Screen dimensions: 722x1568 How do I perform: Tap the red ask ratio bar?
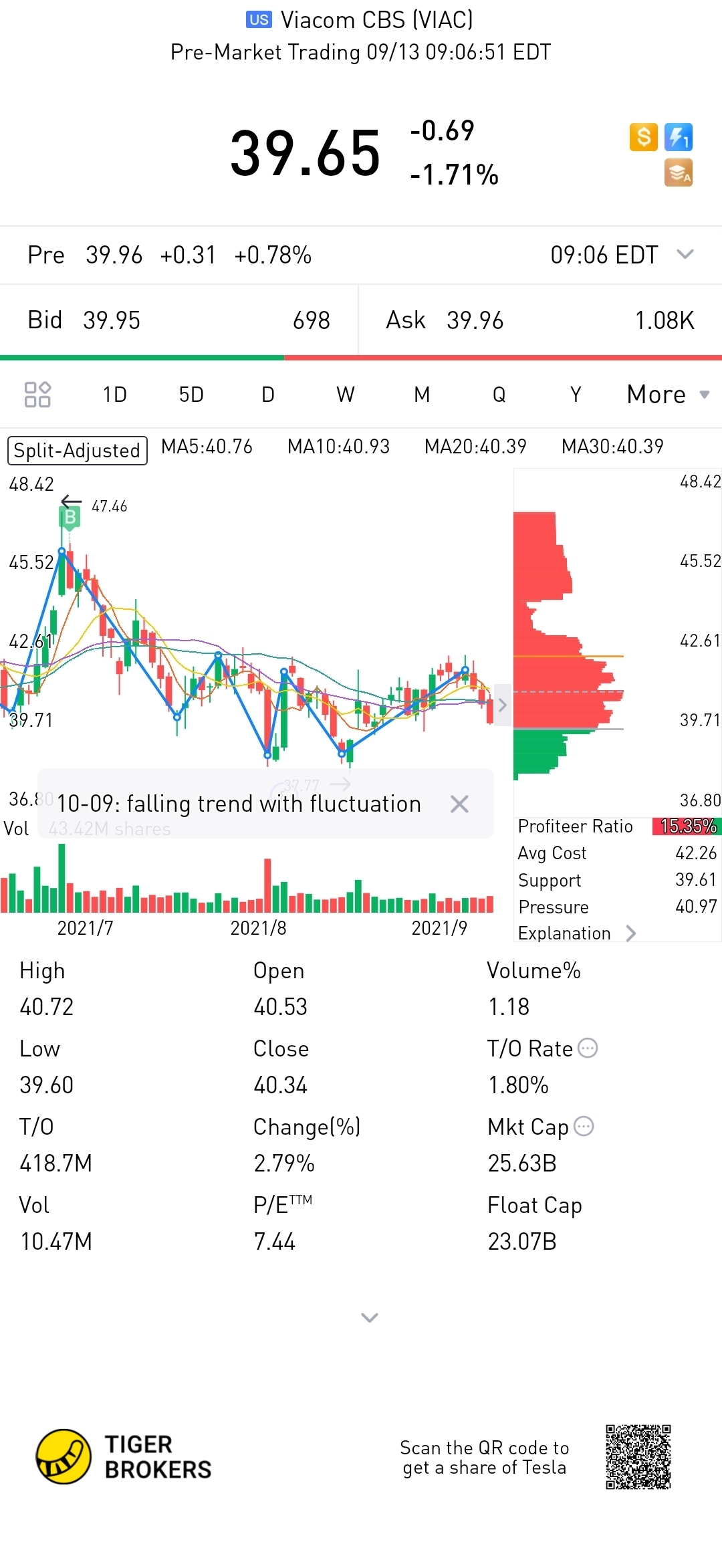click(503, 358)
